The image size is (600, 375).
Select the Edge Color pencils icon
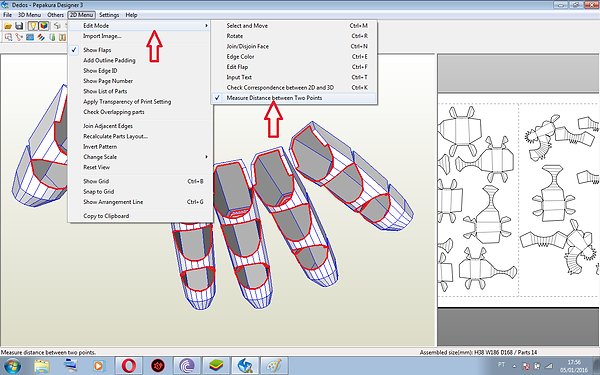[41, 37]
